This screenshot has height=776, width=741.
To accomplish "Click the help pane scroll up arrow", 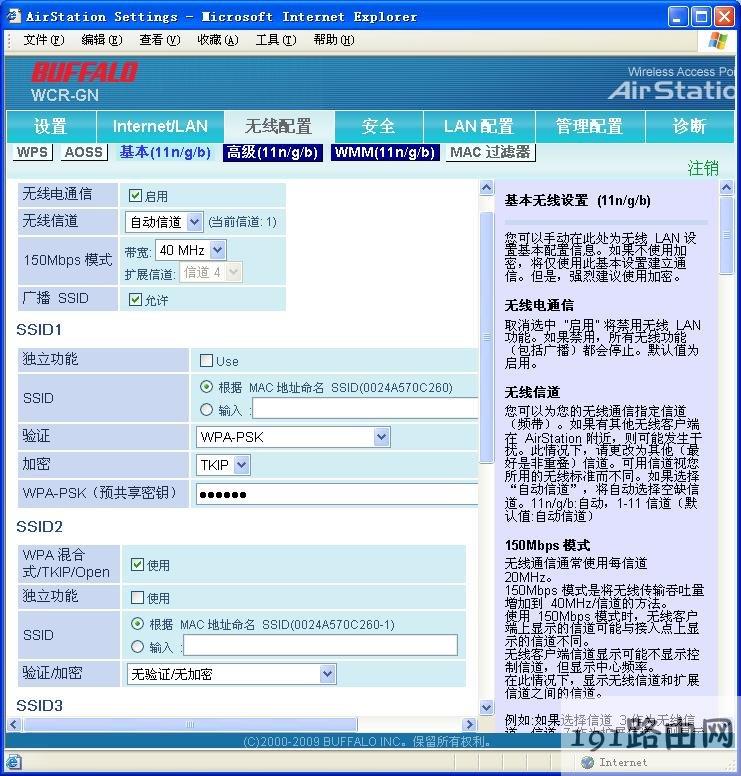I will [726, 188].
